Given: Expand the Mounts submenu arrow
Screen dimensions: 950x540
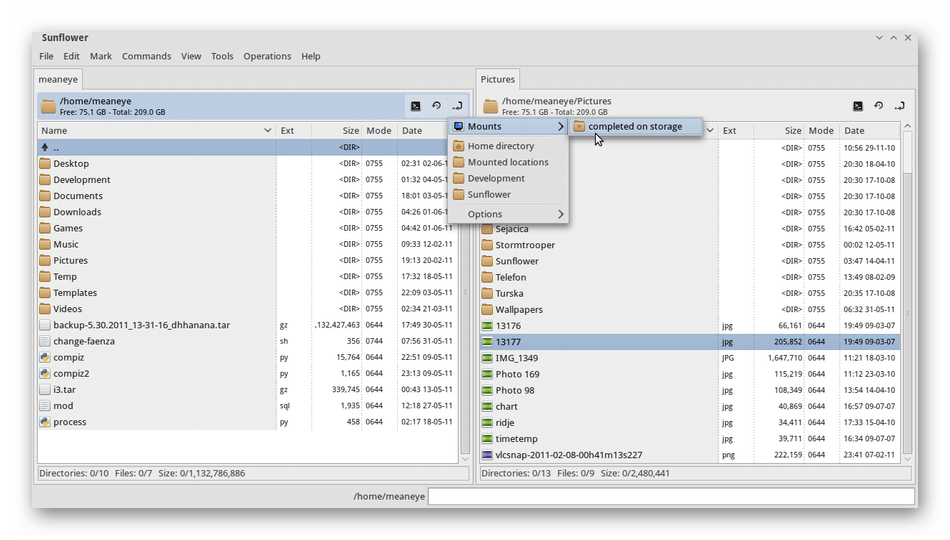Looking at the screenshot, I should coord(560,127).
